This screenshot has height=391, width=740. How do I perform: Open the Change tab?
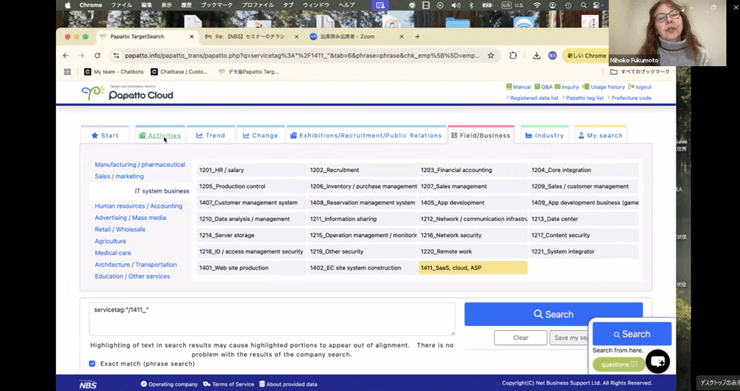(261, 136)
